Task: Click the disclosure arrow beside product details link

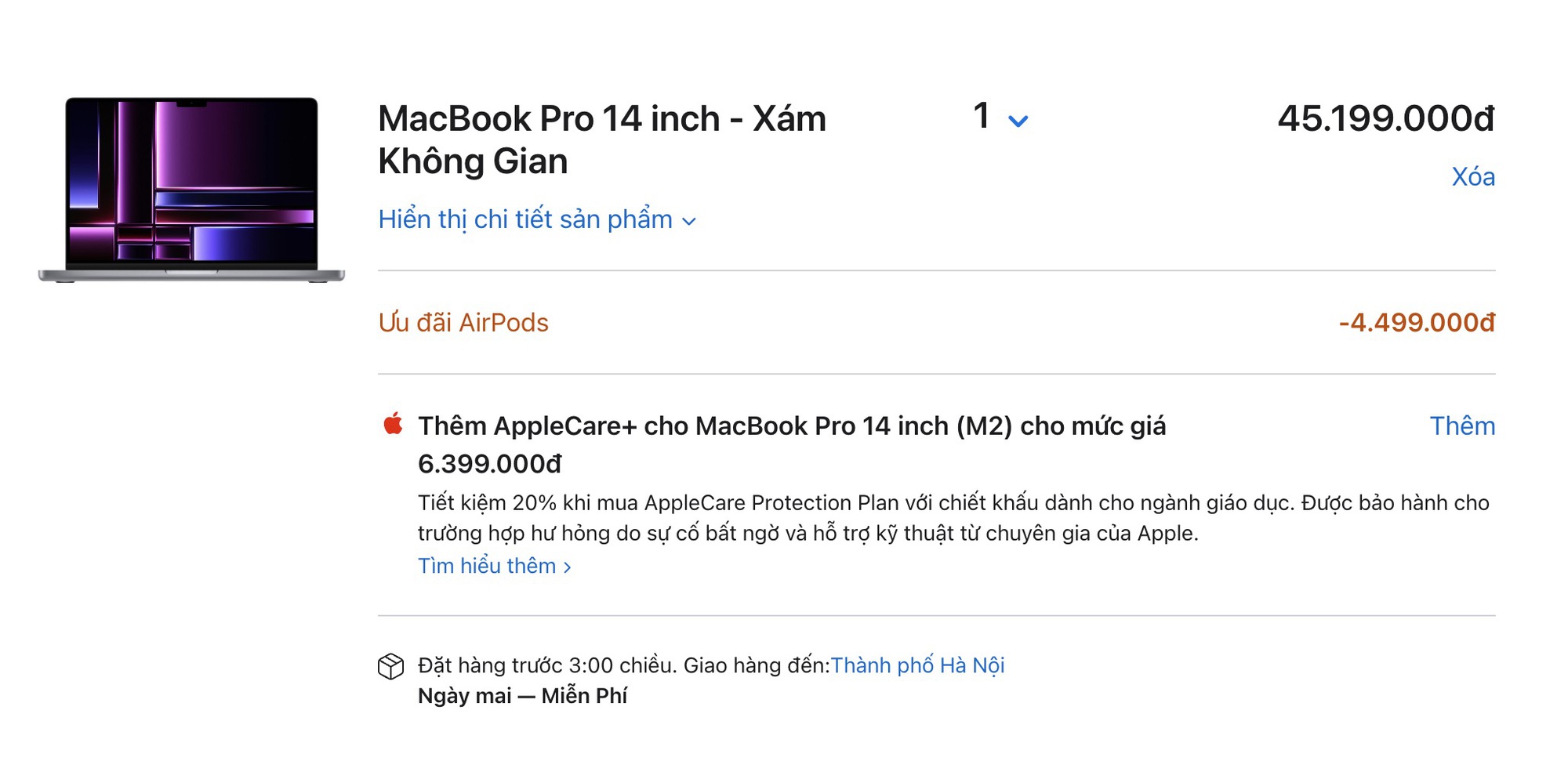Action: tap(690, 222)
